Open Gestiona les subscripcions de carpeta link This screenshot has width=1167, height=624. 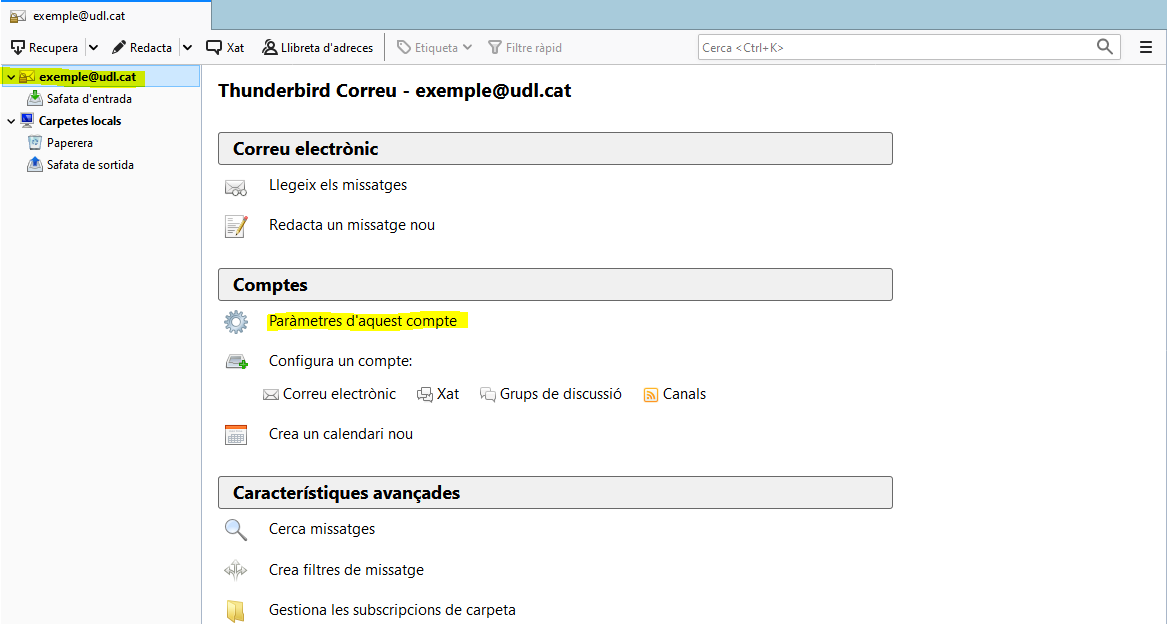coord(392,610)
